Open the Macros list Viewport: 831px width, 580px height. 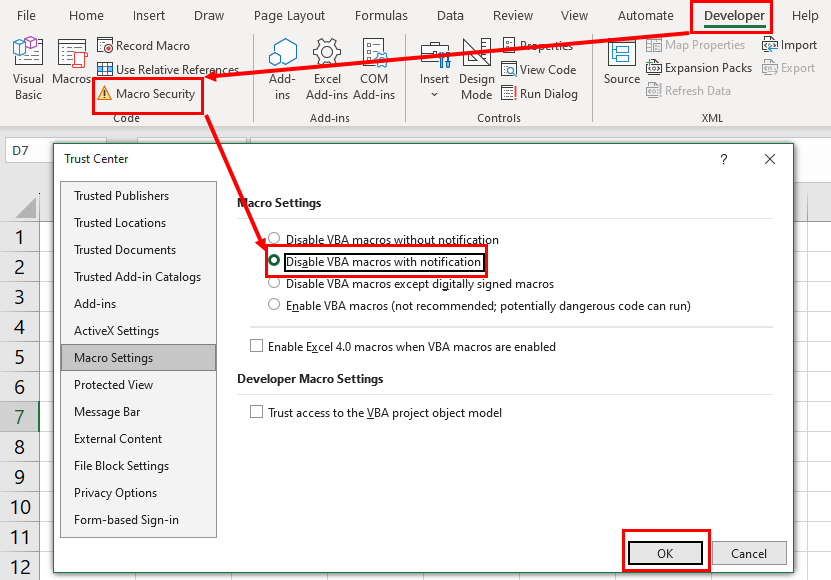tap(71, 61)
